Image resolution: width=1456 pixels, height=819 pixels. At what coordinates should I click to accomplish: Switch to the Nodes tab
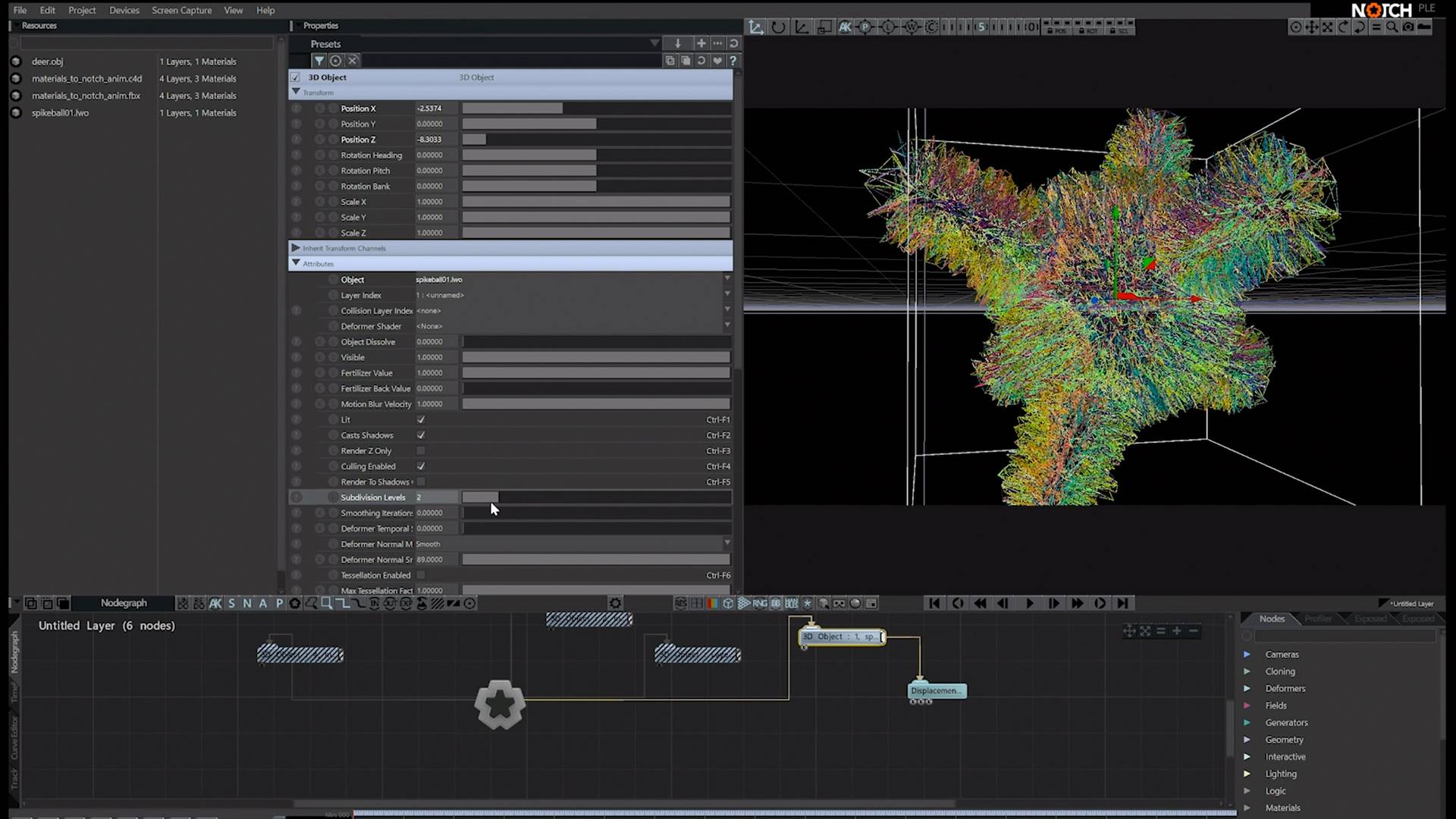[x=1272, y=619]
